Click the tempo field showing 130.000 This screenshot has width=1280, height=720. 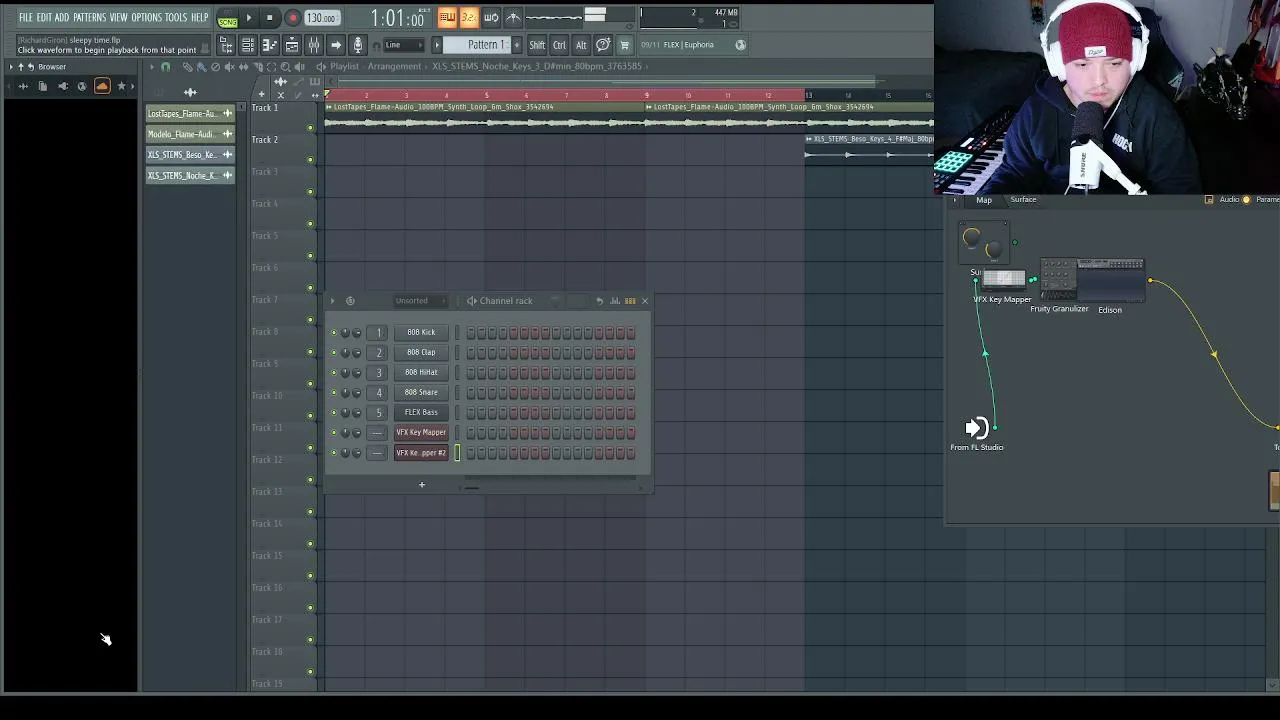click(321, 18)
